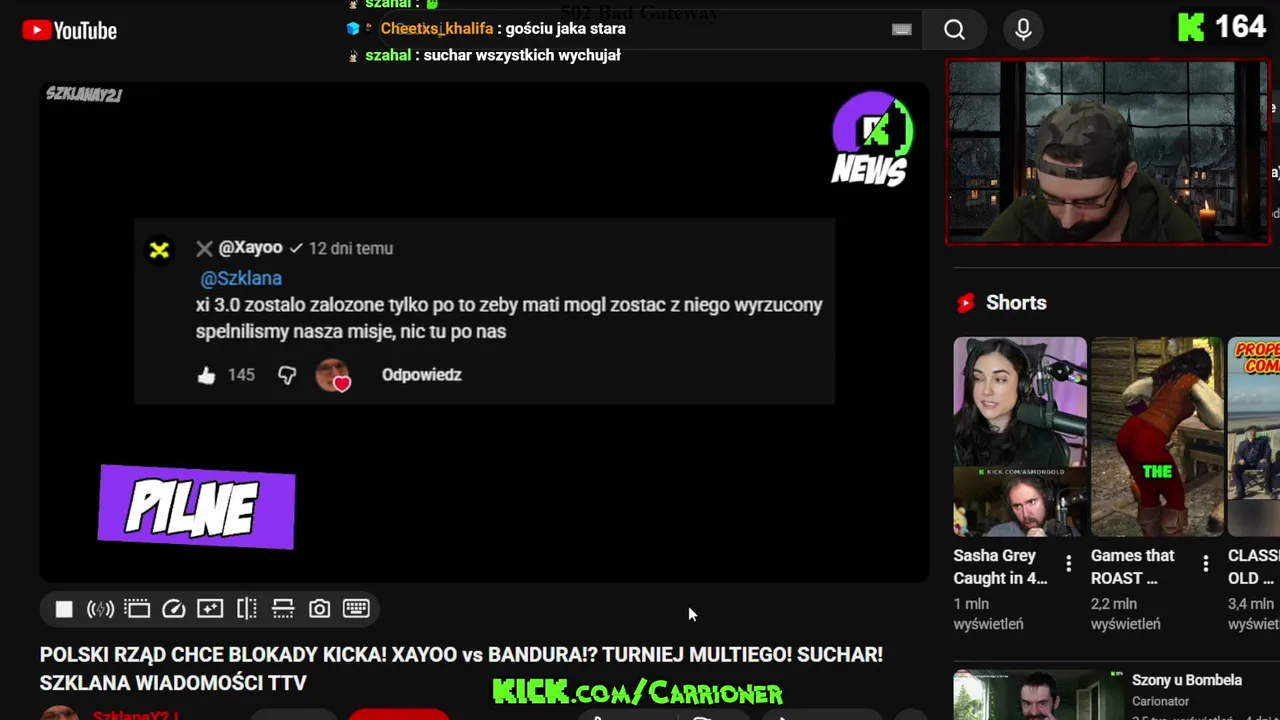
Task: Click the K News logo in the video
Action: [871, 139]
